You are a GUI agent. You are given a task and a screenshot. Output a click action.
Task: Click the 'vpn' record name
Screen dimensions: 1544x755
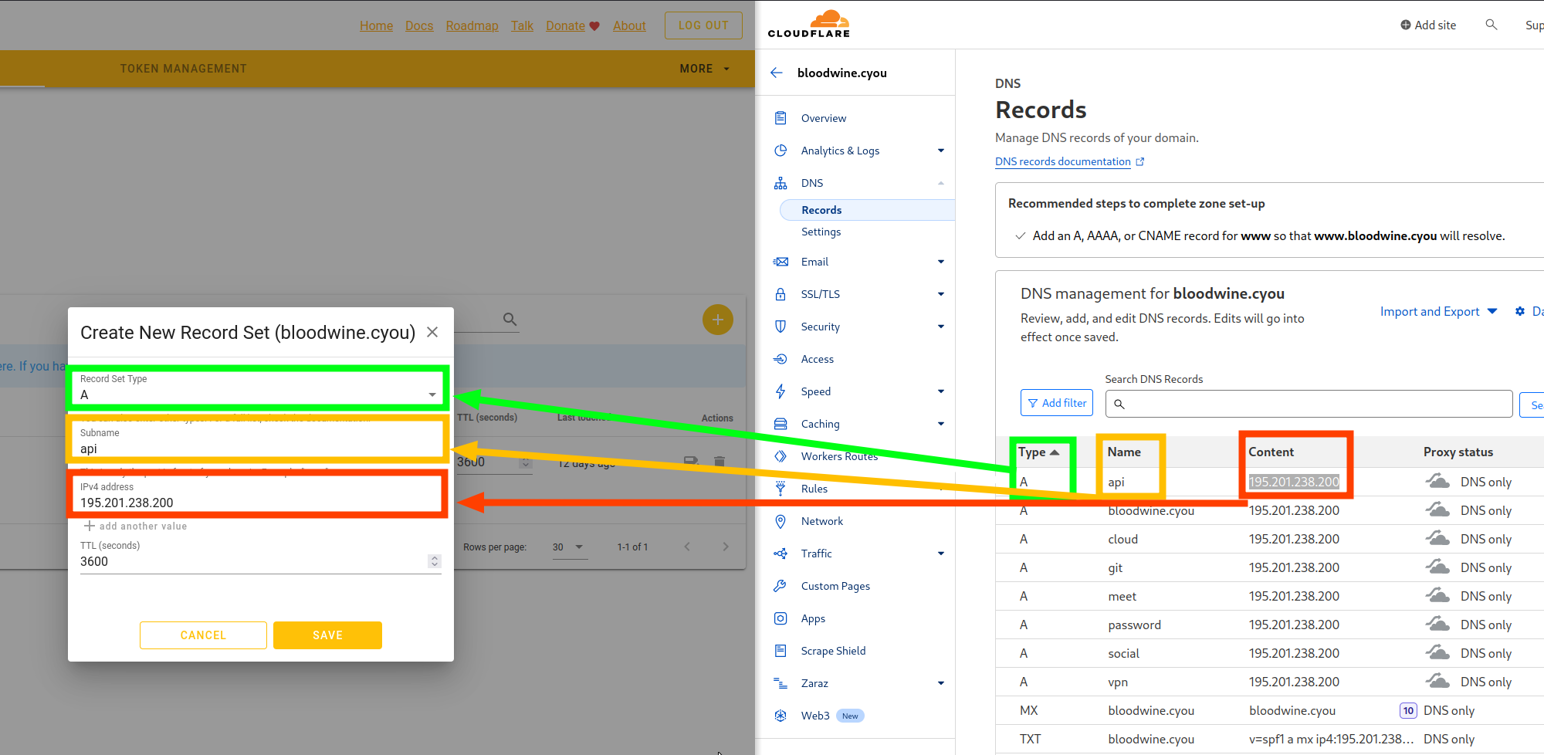coord(1118,682)
